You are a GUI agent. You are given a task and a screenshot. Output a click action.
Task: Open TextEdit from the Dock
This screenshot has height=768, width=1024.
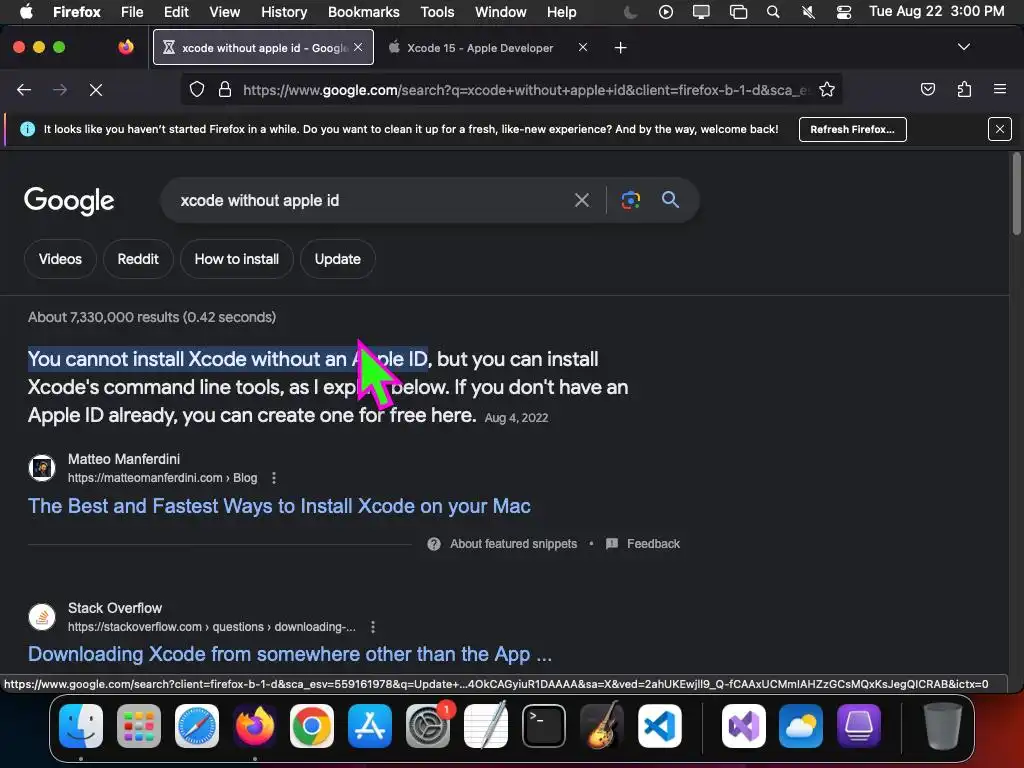pos(485,726)
